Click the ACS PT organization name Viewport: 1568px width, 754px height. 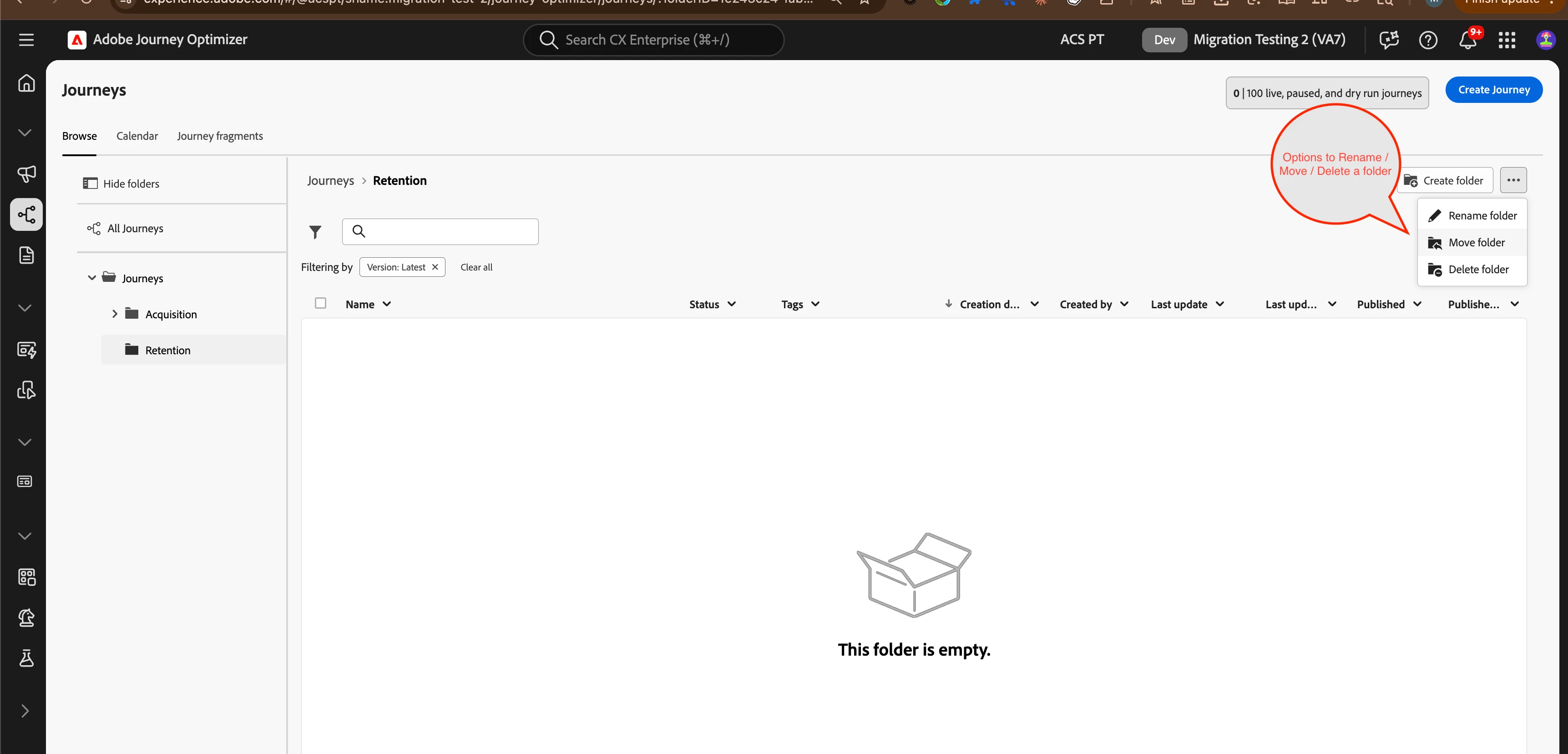tap(1082, 40)
